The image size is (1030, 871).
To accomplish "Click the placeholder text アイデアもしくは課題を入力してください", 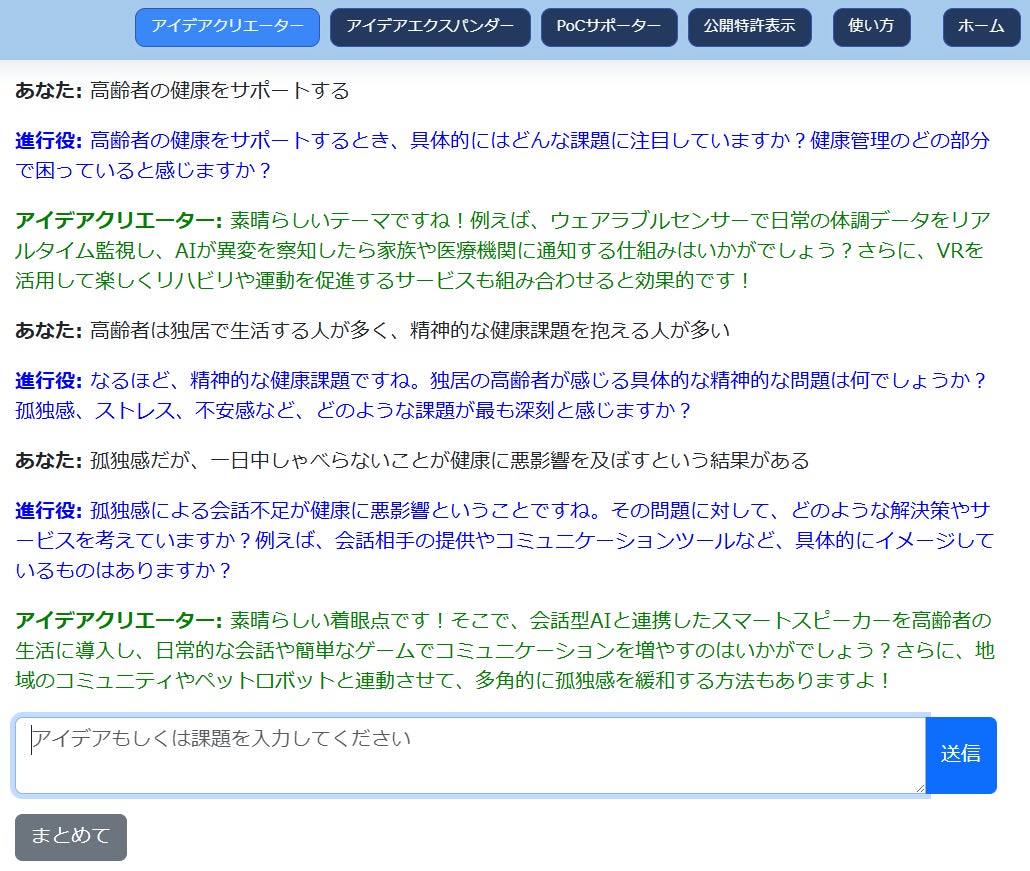I will (220, 739).
